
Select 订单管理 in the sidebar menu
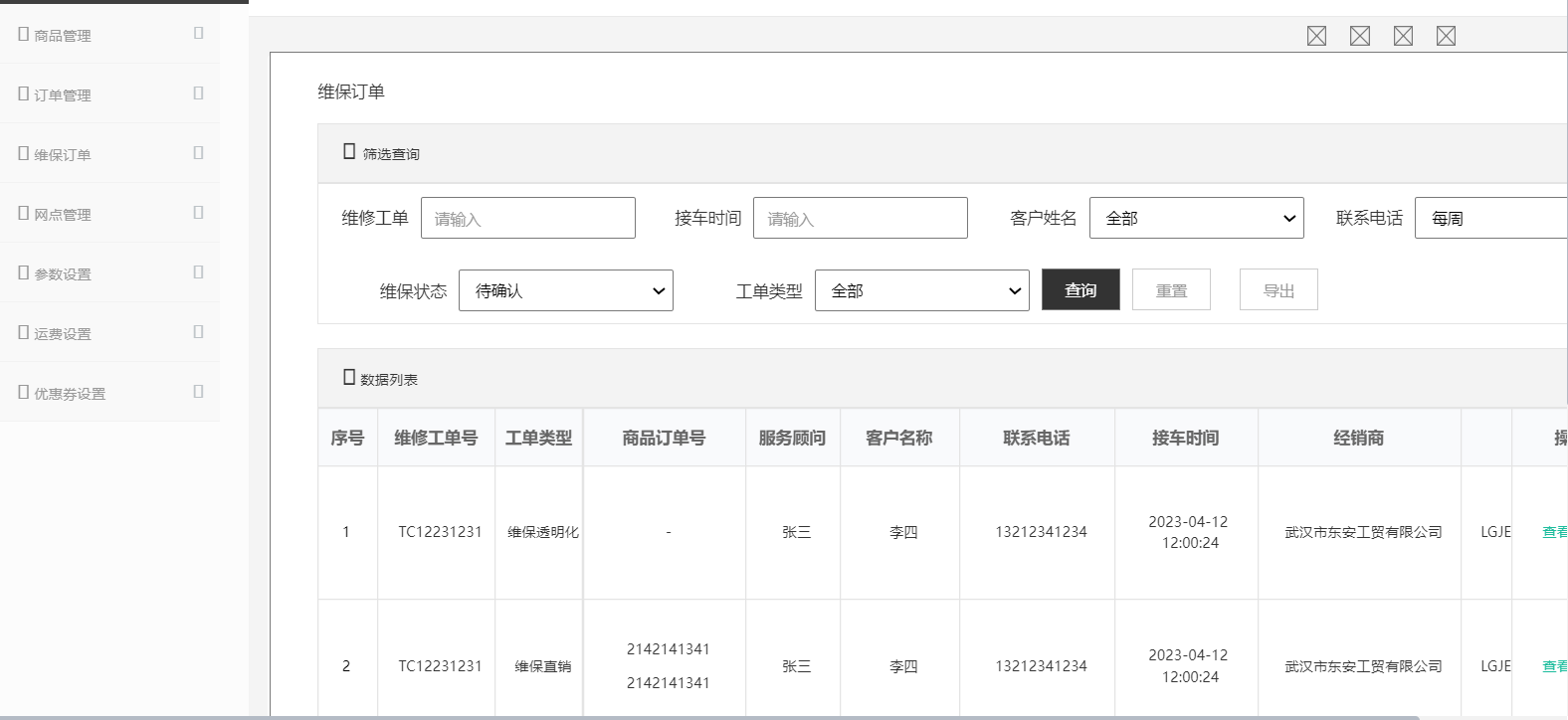click(63, 95)
